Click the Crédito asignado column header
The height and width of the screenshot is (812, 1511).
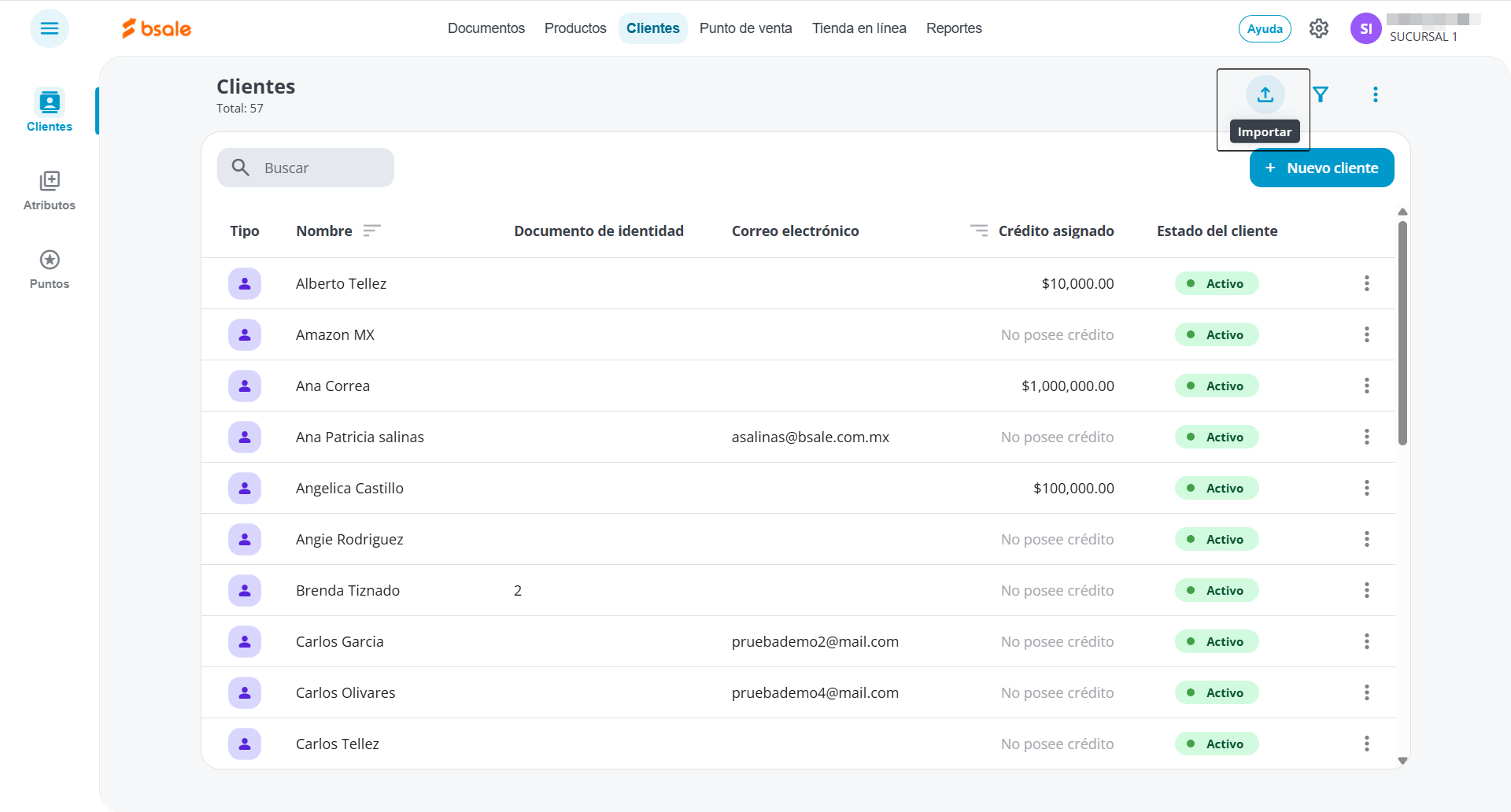pos(1056,231)
